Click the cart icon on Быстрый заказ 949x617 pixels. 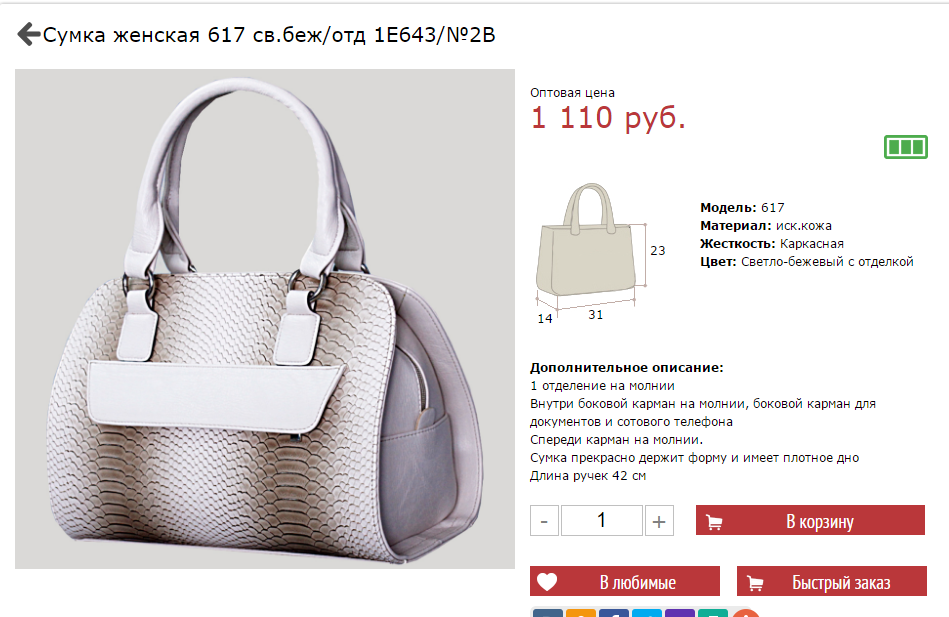pyautogui.click(x=755, y=583)
